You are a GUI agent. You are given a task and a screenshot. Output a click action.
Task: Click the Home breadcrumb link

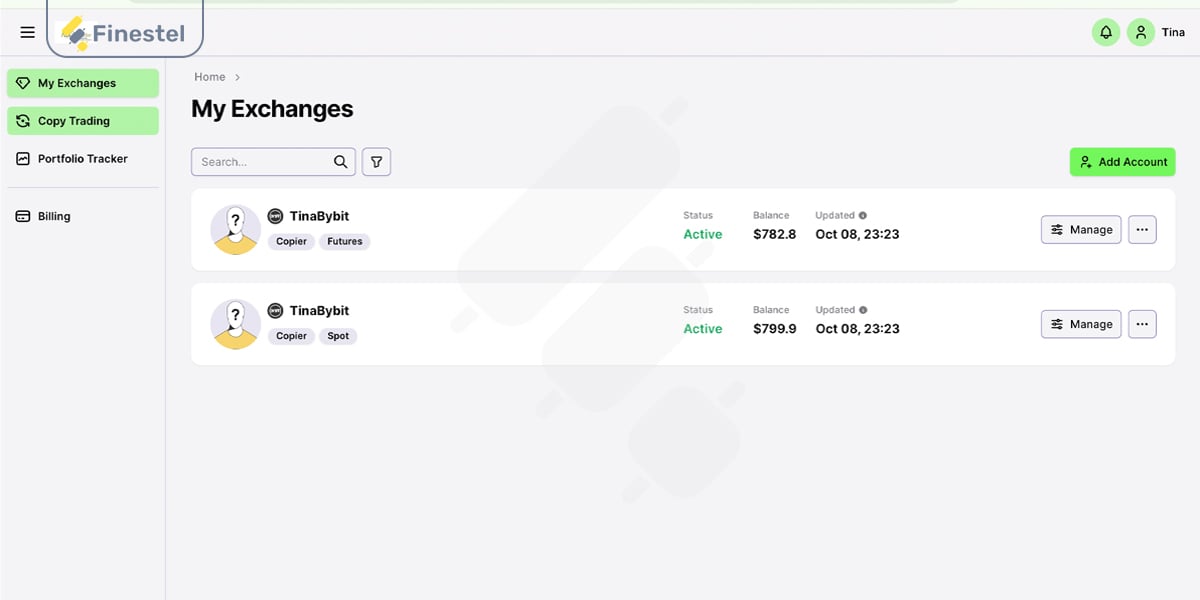click(x=210, y=77)
